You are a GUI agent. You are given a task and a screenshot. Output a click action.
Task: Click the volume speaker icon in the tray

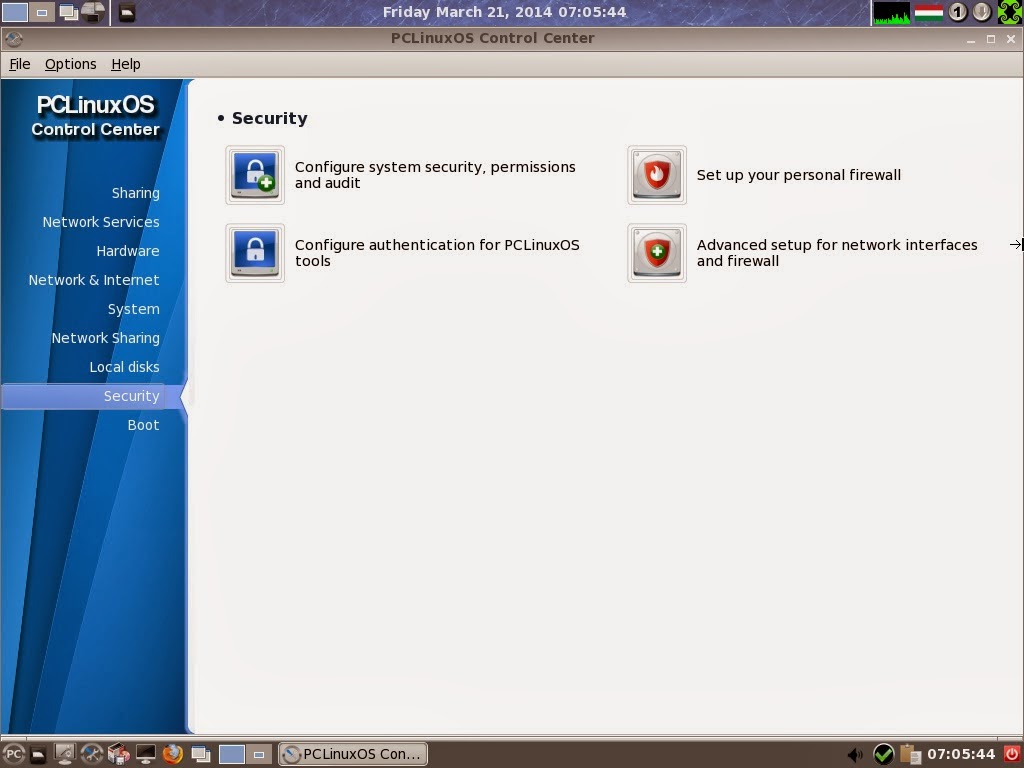point(854,754)
